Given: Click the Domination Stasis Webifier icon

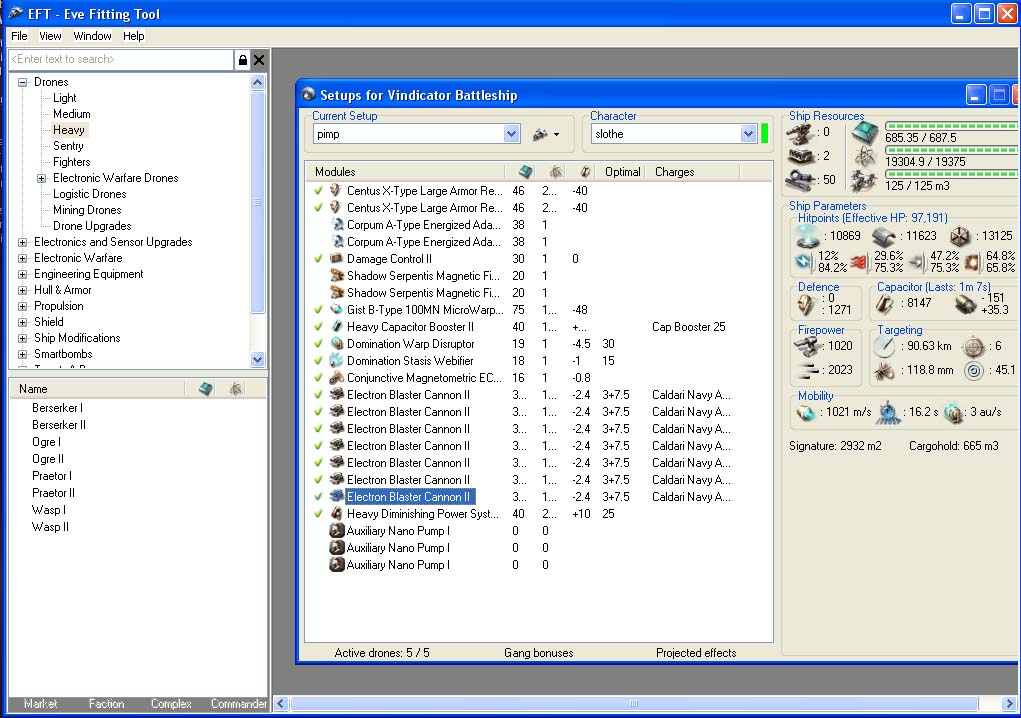Looking at the screenshot, I should pyautogui.click(x=337, y=361).
